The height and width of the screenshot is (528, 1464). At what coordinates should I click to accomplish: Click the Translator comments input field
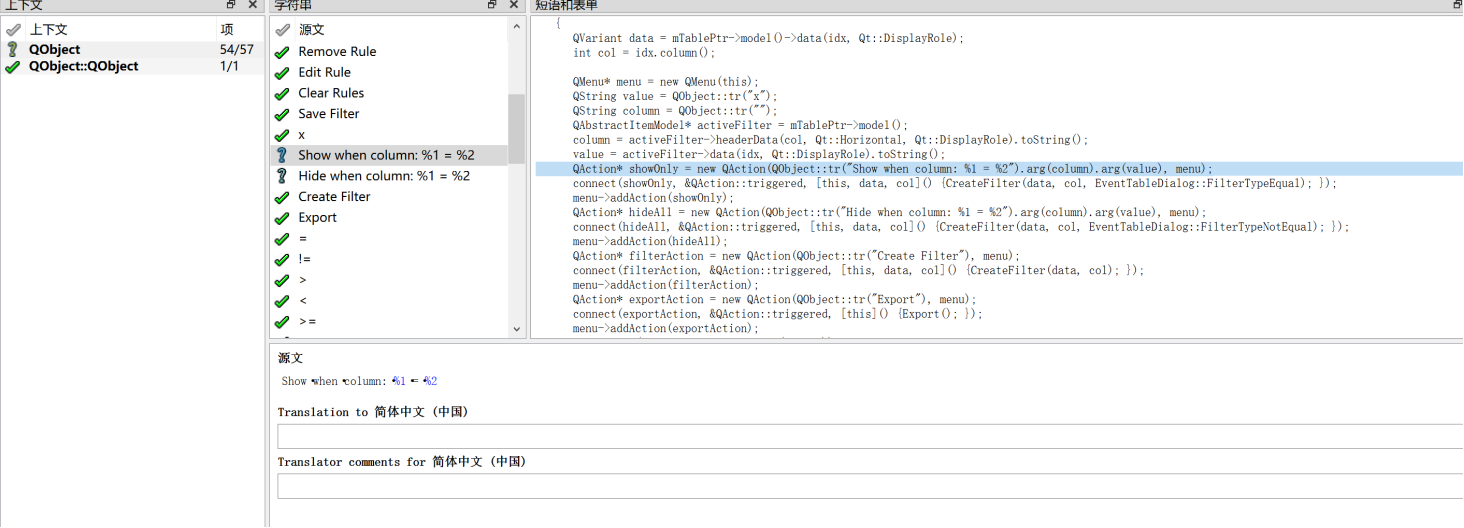[868, 486]
